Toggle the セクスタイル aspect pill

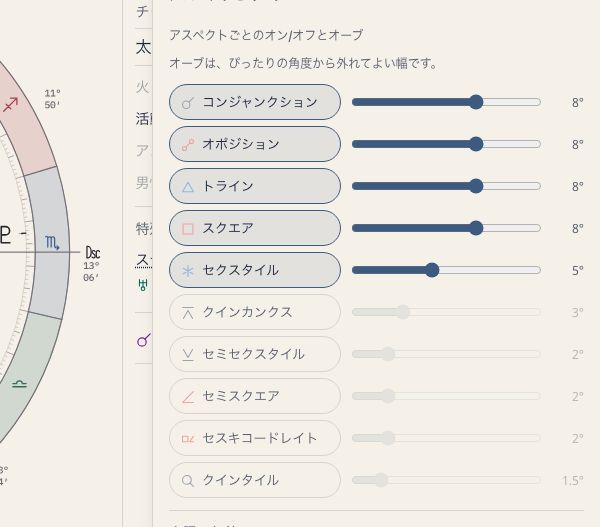pyautogui.click(x=255, y=270)
